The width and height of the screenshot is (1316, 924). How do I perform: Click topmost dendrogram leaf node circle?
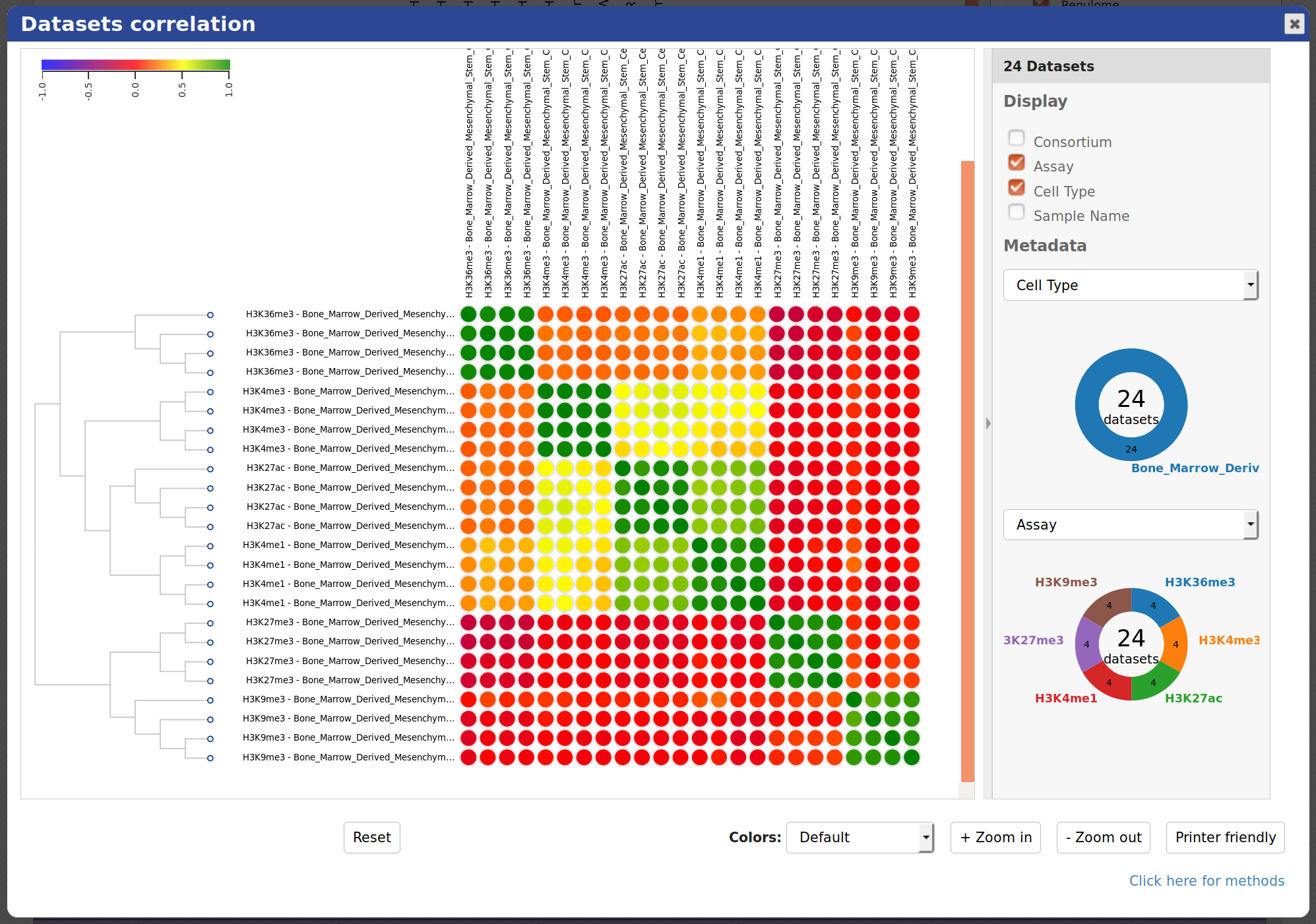tap(210, 315)
